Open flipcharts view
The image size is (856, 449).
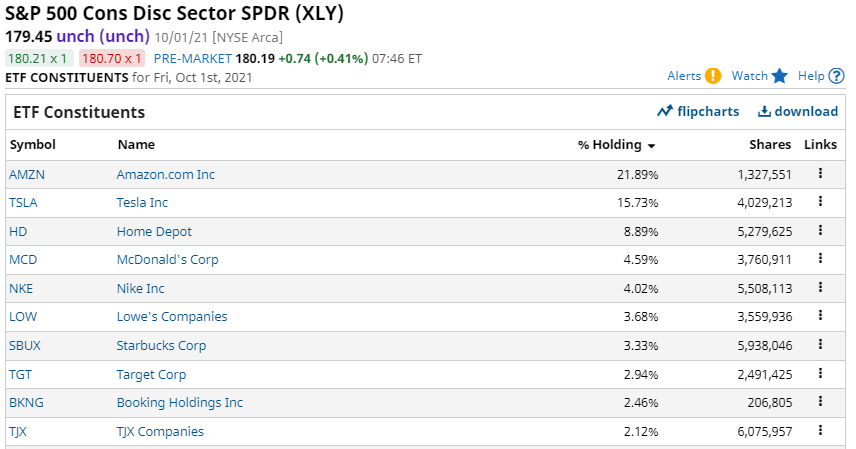(698, 111)
